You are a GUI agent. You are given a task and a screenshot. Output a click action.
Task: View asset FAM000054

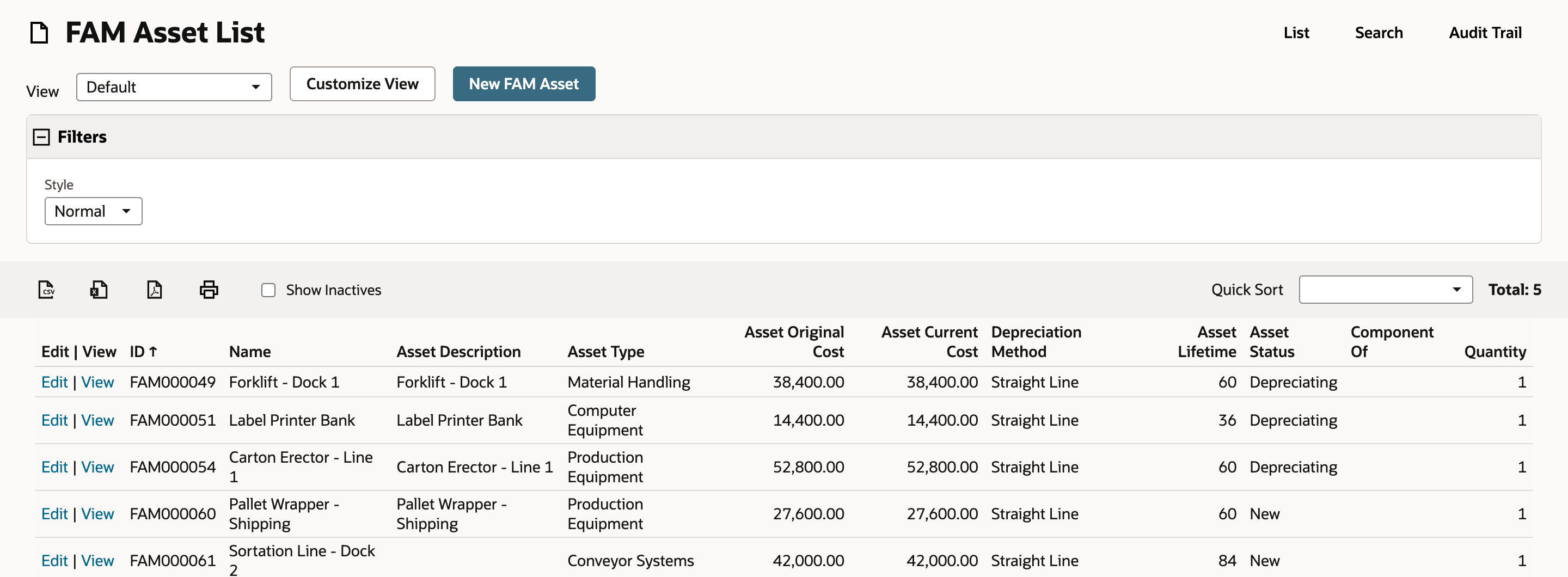point(97,468)
